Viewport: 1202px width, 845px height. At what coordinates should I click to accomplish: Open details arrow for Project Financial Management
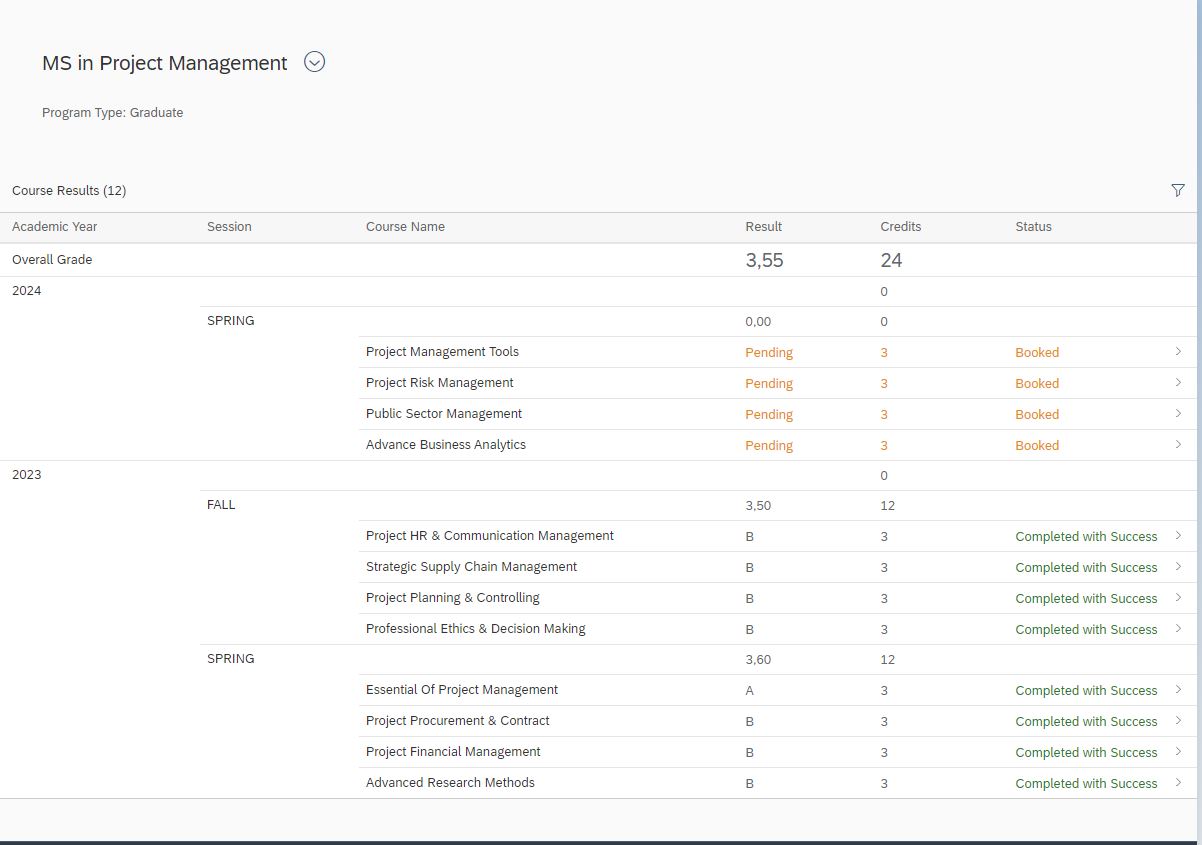1178,752
